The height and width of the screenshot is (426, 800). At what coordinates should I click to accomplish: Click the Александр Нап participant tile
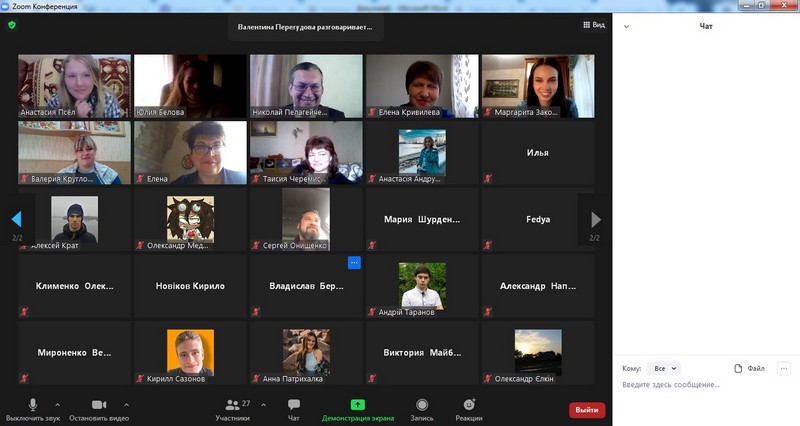click(x=538, y=286)
